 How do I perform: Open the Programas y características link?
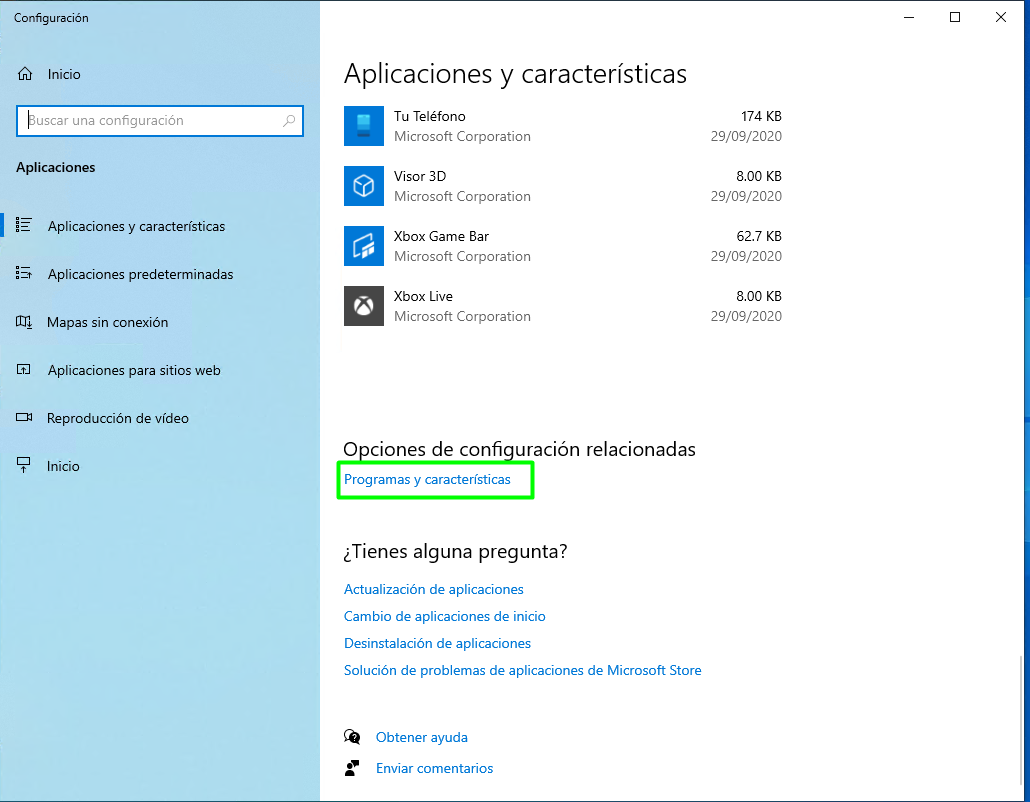tap(427, 480)
